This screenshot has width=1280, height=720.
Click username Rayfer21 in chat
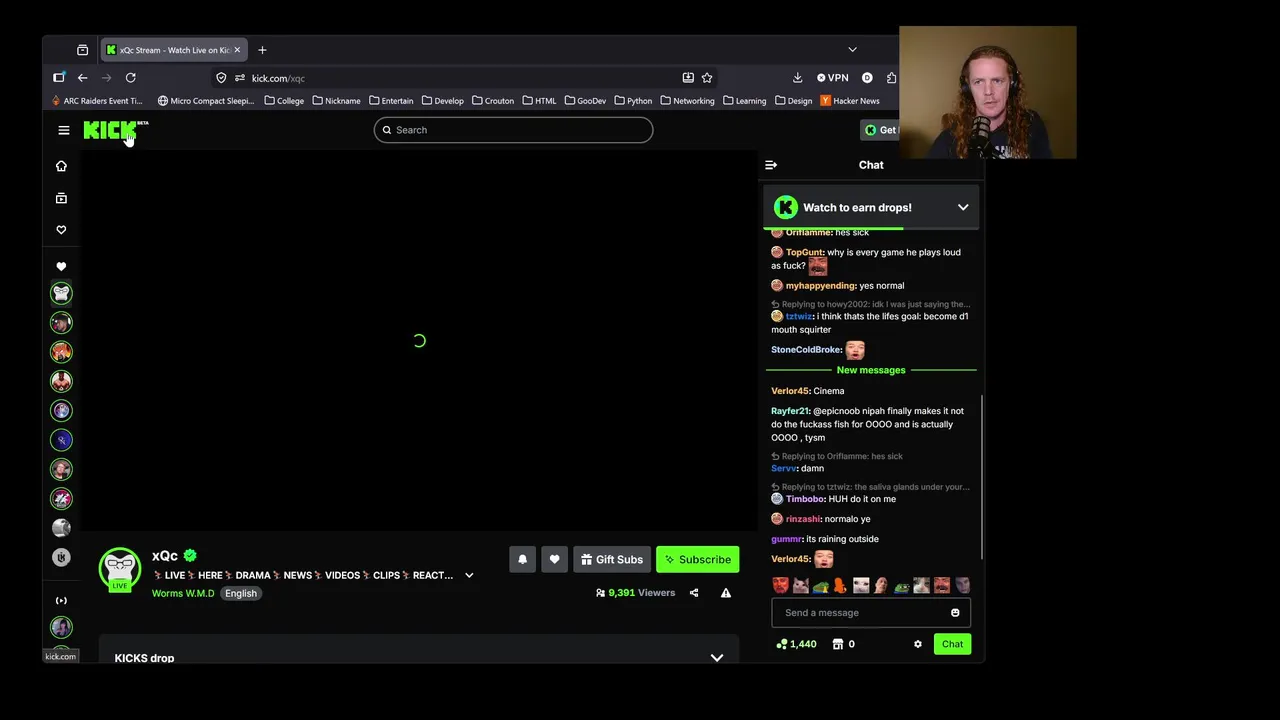coord(790,411)
